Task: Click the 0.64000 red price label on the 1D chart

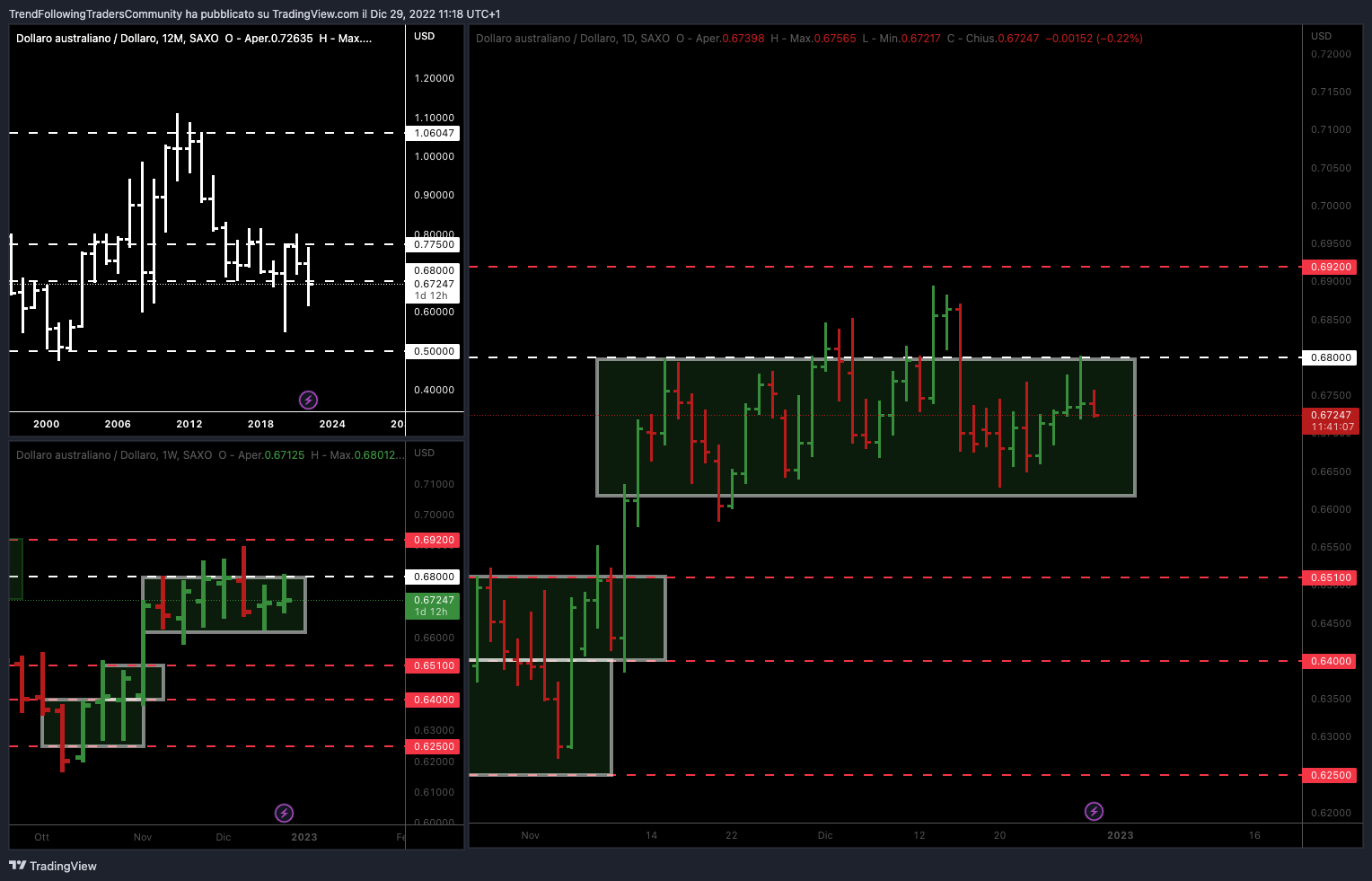Action: pos(1330,661)
